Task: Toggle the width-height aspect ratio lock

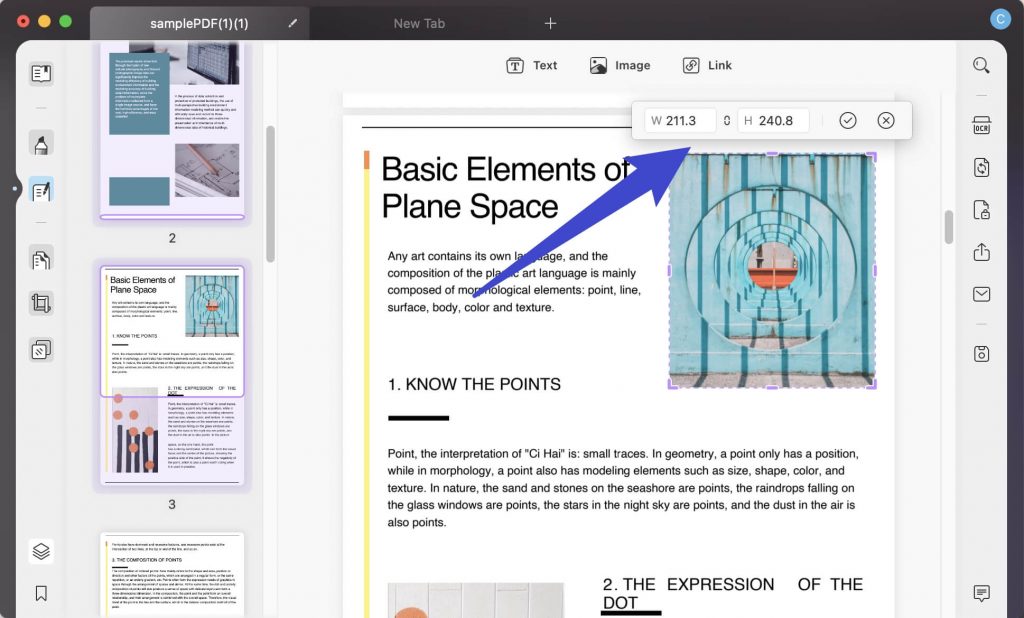Action: tap(727, 120)
